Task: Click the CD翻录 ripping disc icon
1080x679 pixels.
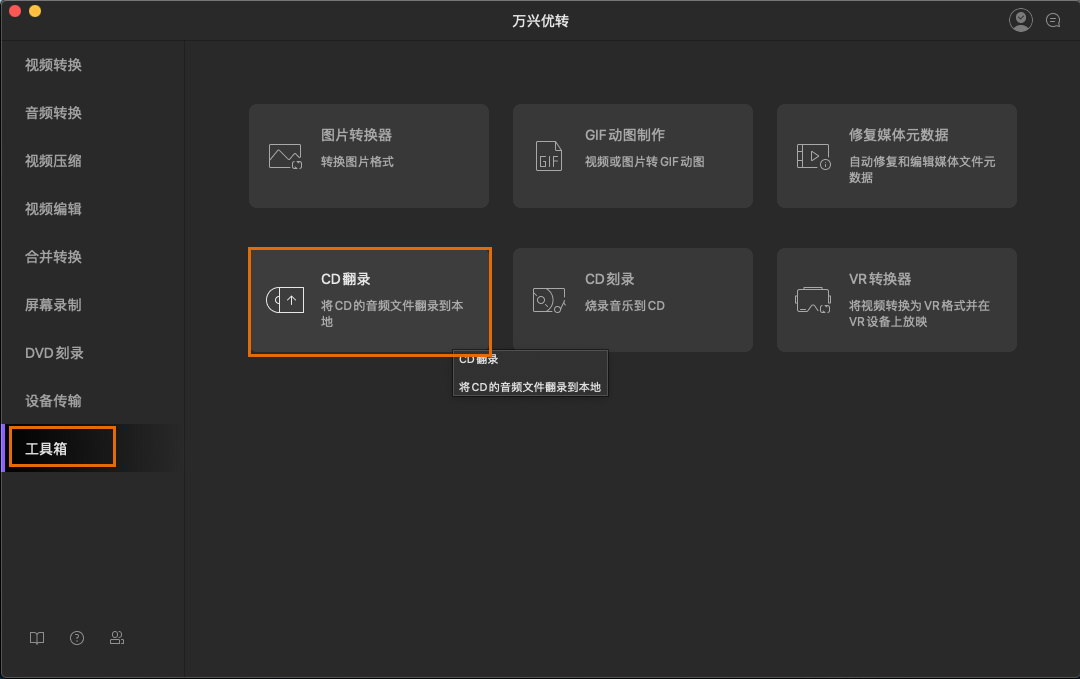Action: (285, 299)
